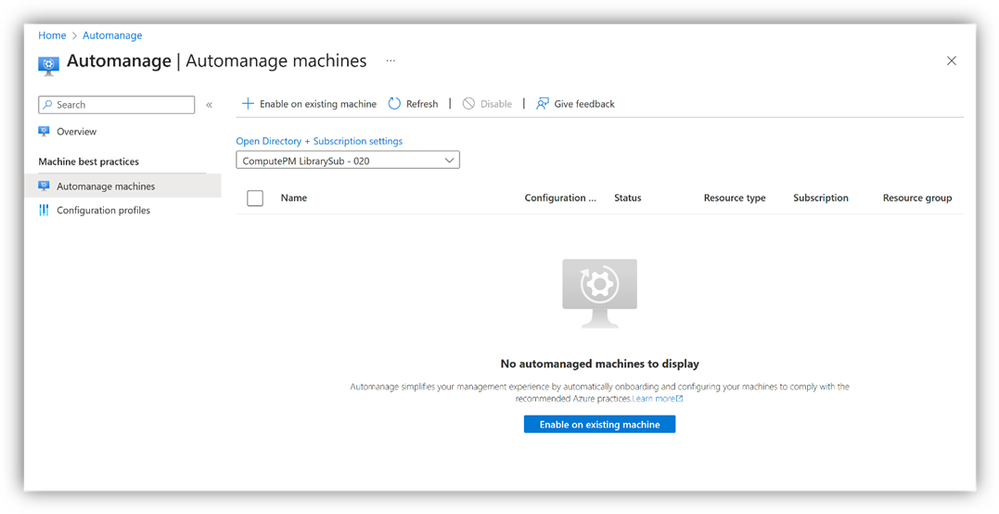The height and width of the screenshot is (514, 999).
Task: Tick the select-all checkbox in the table header
Action: click(255, 198)
